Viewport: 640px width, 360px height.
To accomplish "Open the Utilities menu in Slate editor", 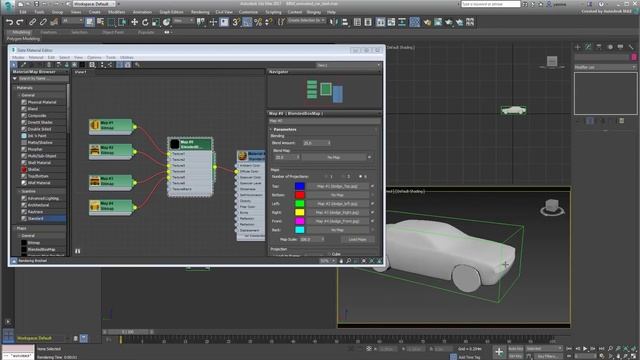I will (127, 58).
